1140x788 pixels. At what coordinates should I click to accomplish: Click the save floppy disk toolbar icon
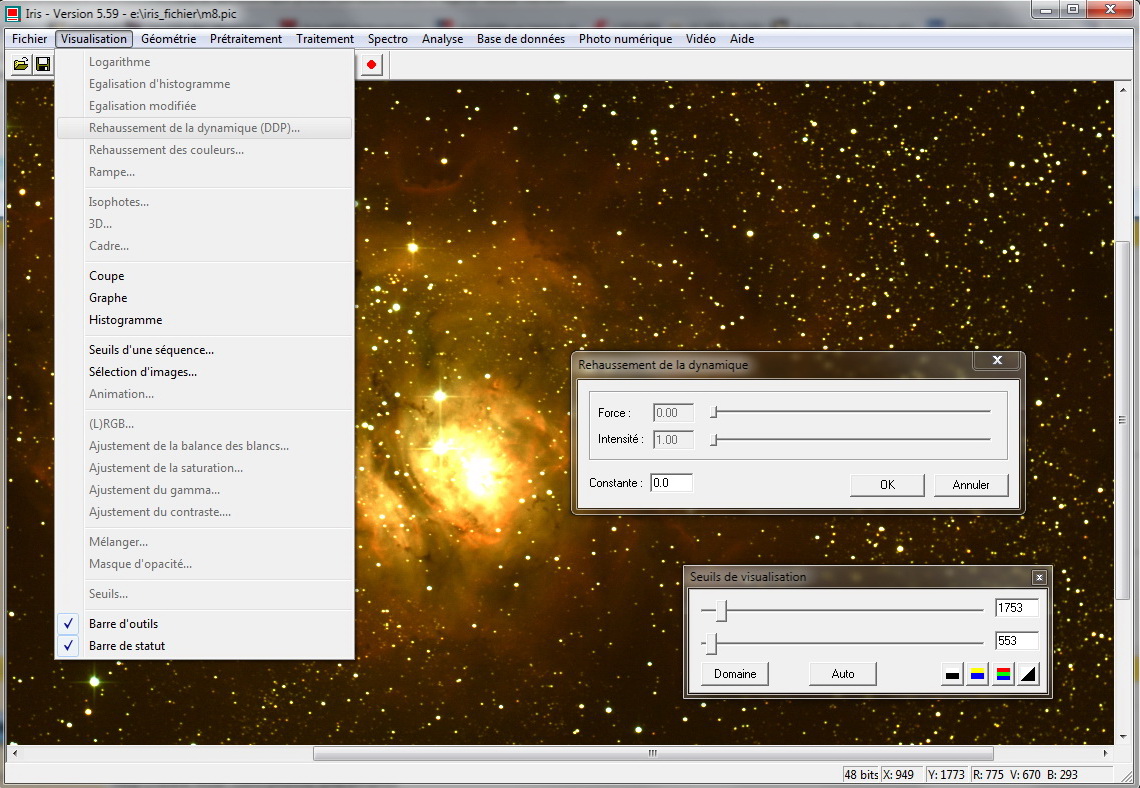coord(43,65)
